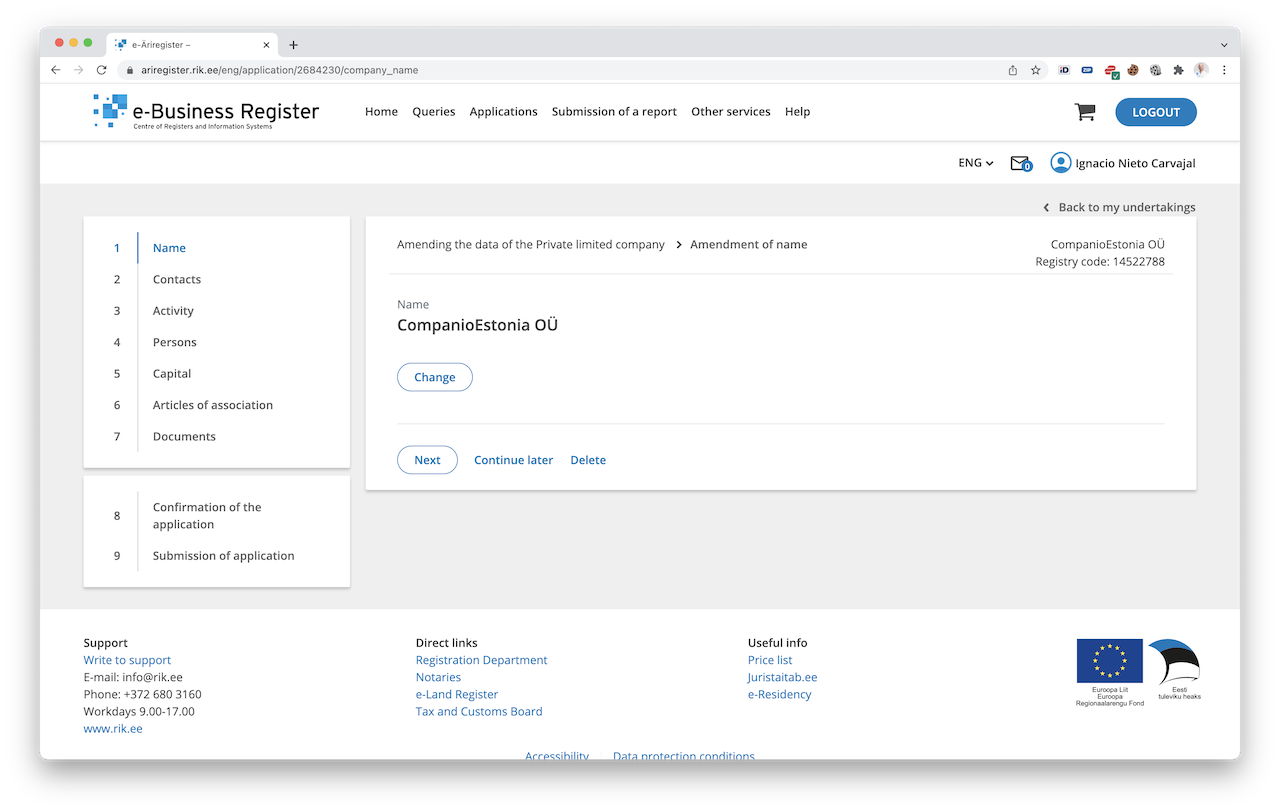Image resolution: width=1280 pixels, height=812 pixels.
Task: Open the Queries menu
Action: point(433,112)
